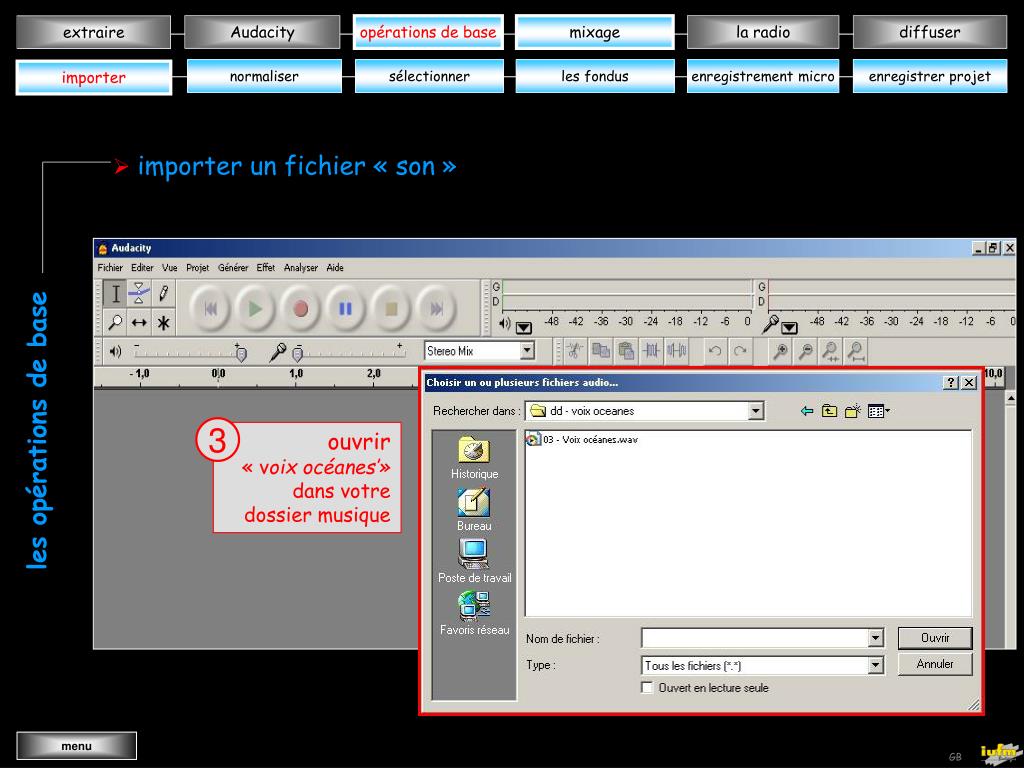Click the Fit project zoom icon
This screenshot has height=768, width=1024.
coord(856,351)
